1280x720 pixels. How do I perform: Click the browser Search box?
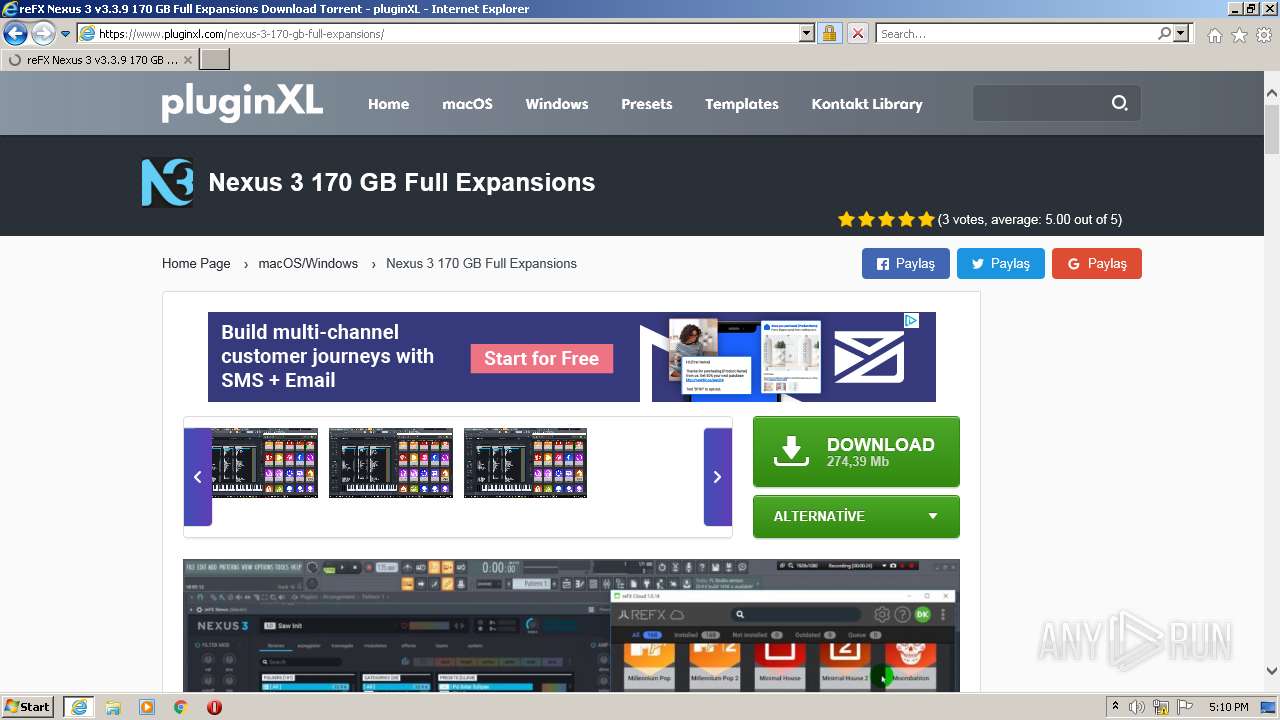click(1016, 33)
